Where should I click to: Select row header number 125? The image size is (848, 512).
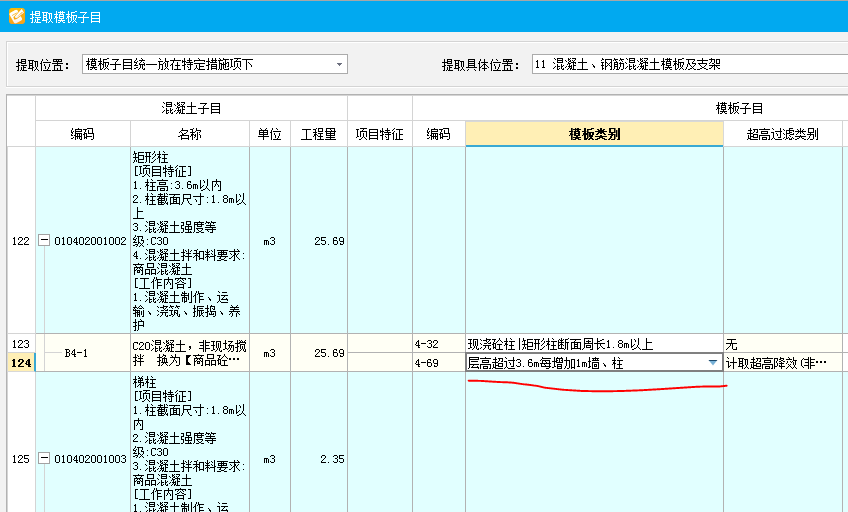pos(21,459)
